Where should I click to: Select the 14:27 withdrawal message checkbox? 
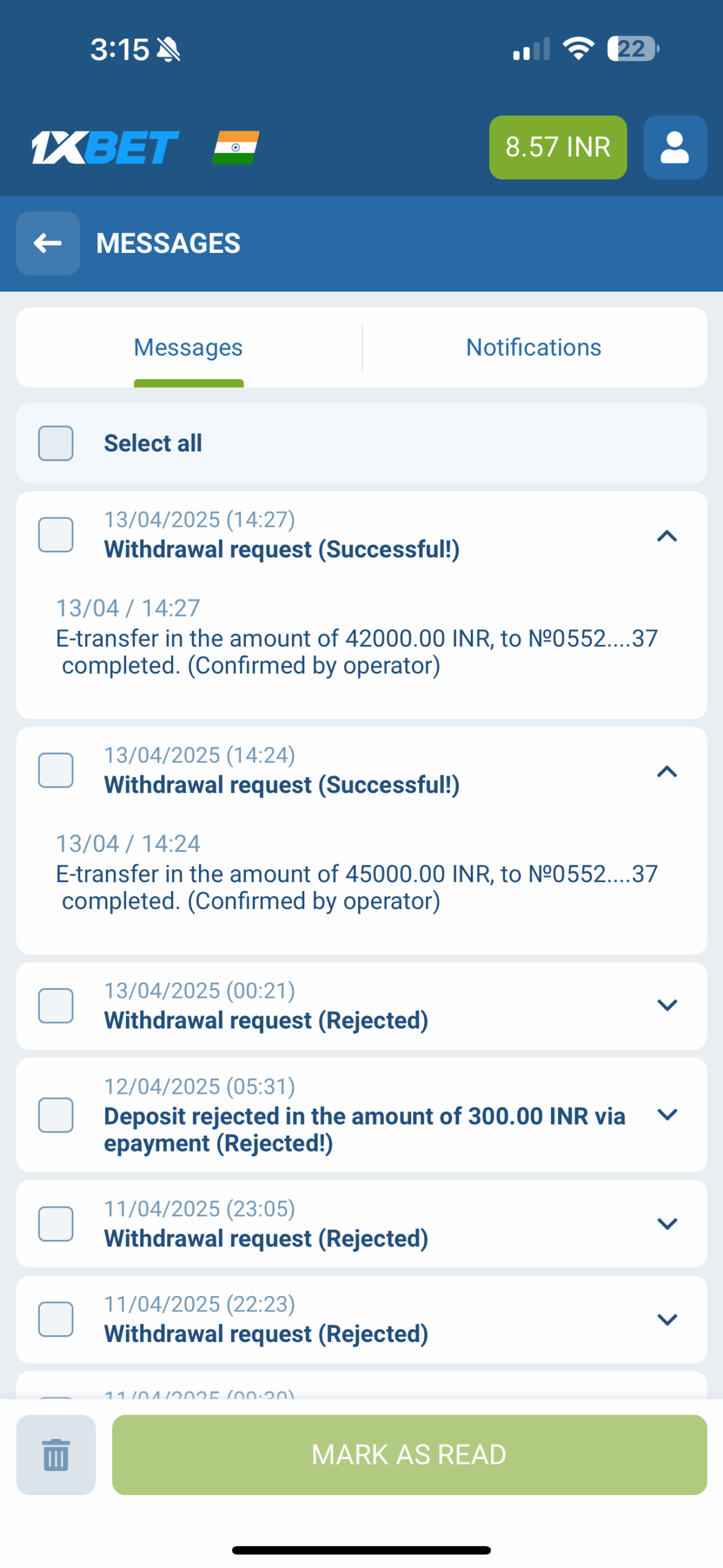pyautogui.click(x=56, y=535)
